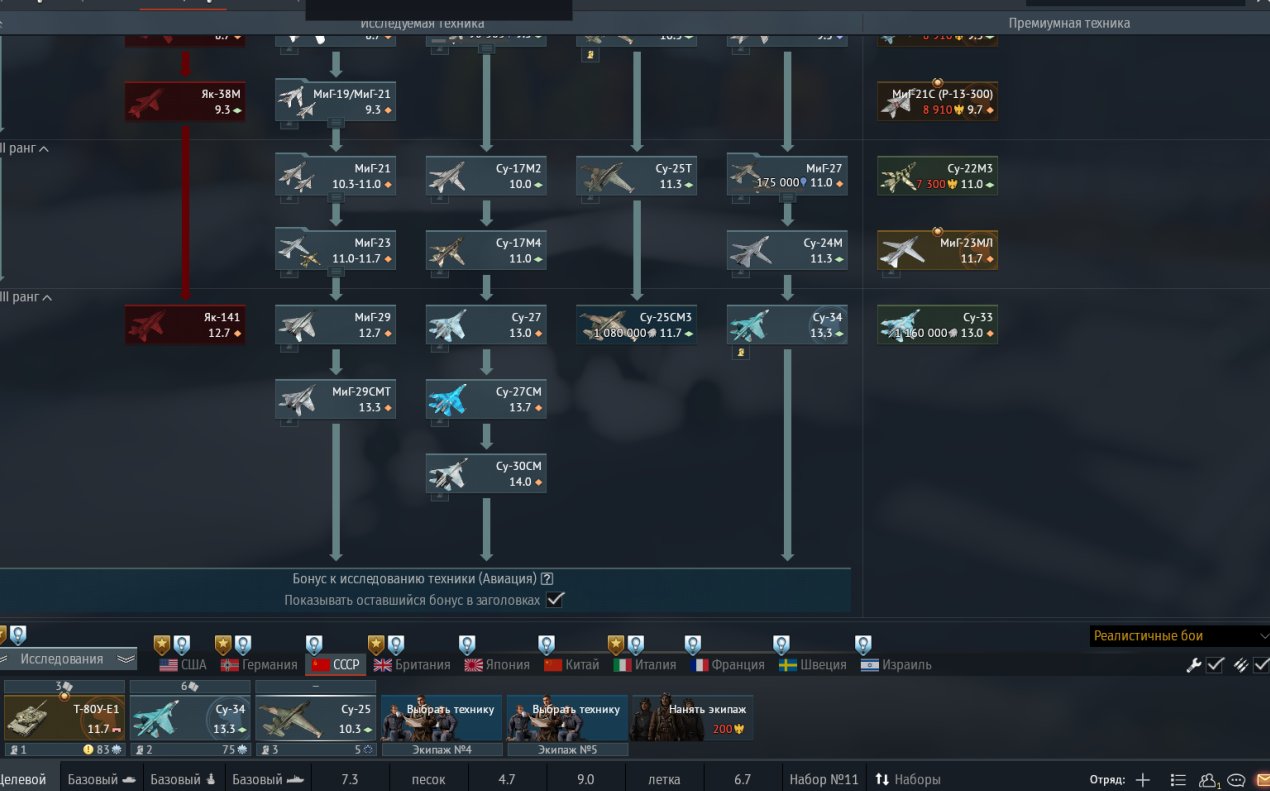Open the contacts list icon

pos(1209,780)
